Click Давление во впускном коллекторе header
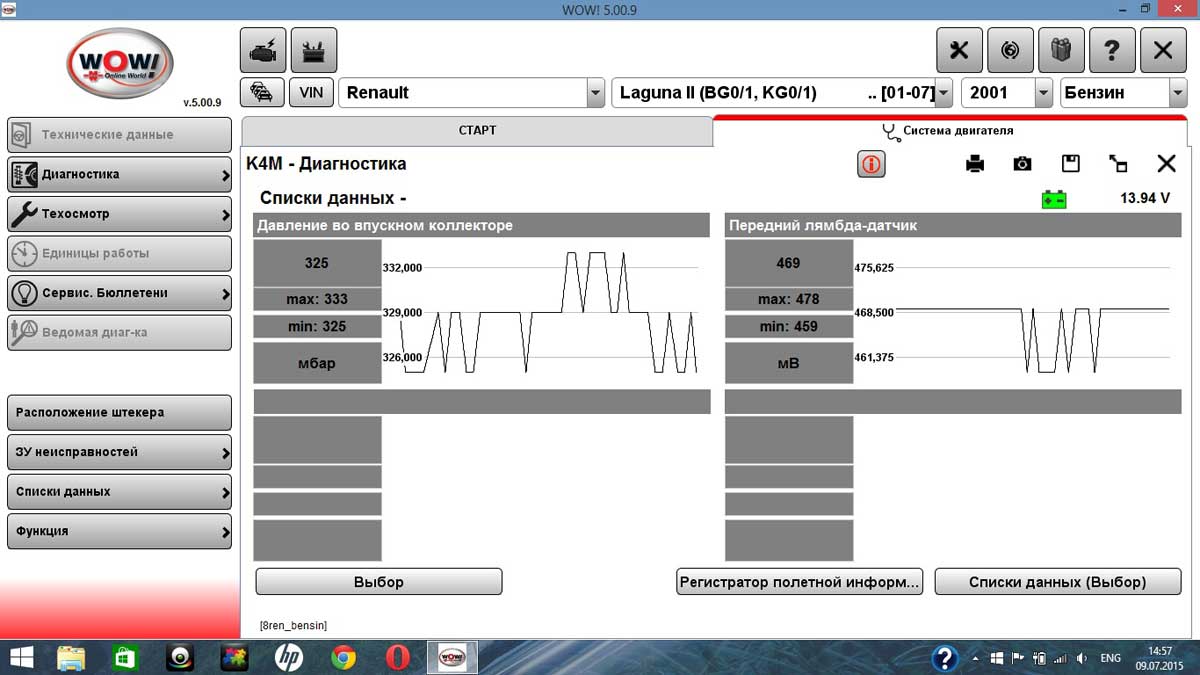Viewport: 1200px width, 675px height. point(482,225)
